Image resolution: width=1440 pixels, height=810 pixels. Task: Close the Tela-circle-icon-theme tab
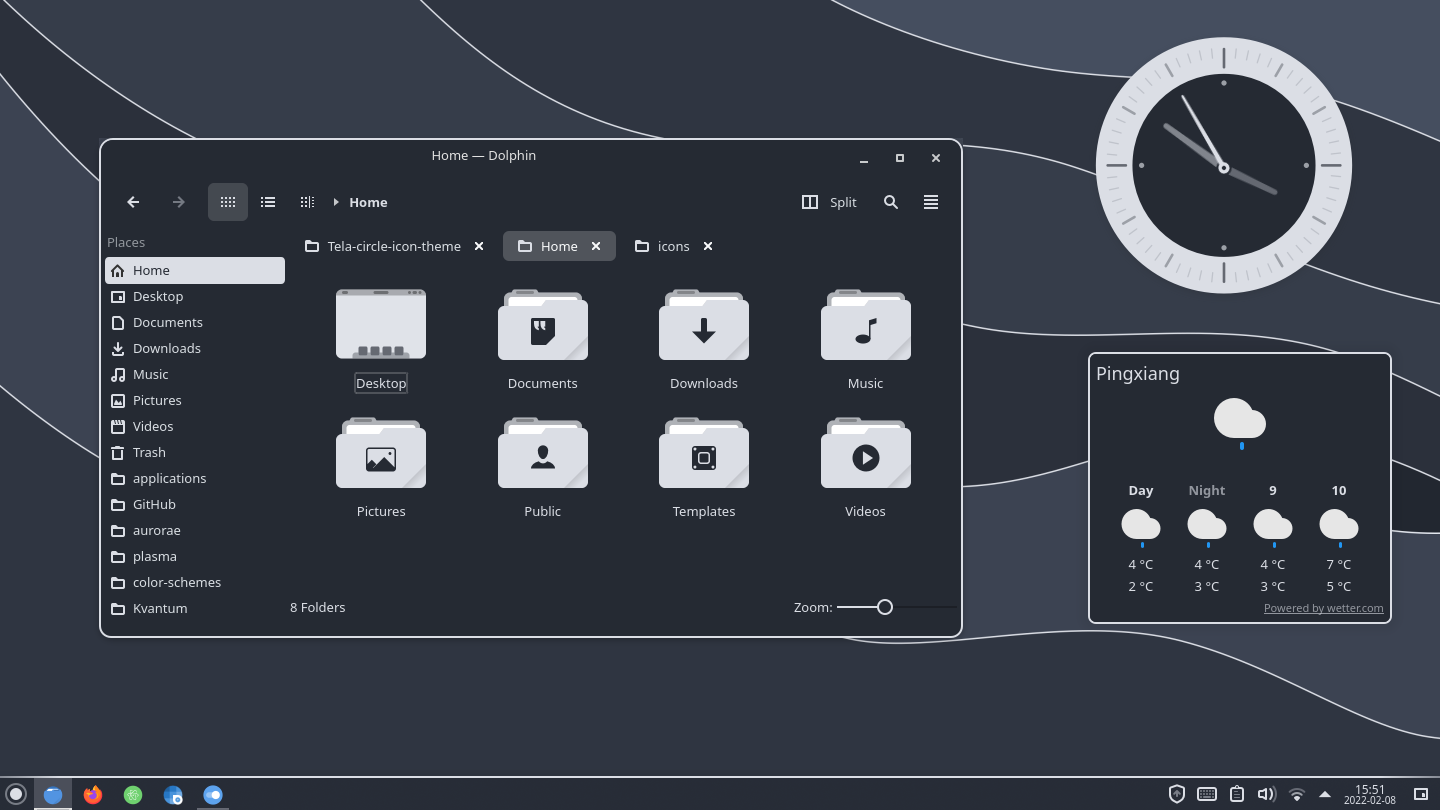coord(479,246)
